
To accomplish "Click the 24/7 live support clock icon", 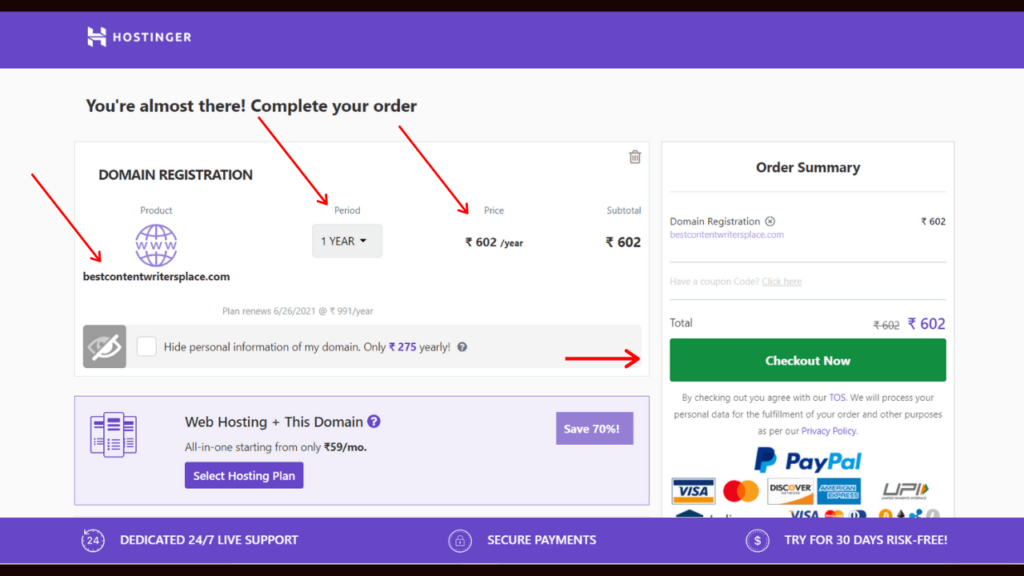I will pos(93,540).
